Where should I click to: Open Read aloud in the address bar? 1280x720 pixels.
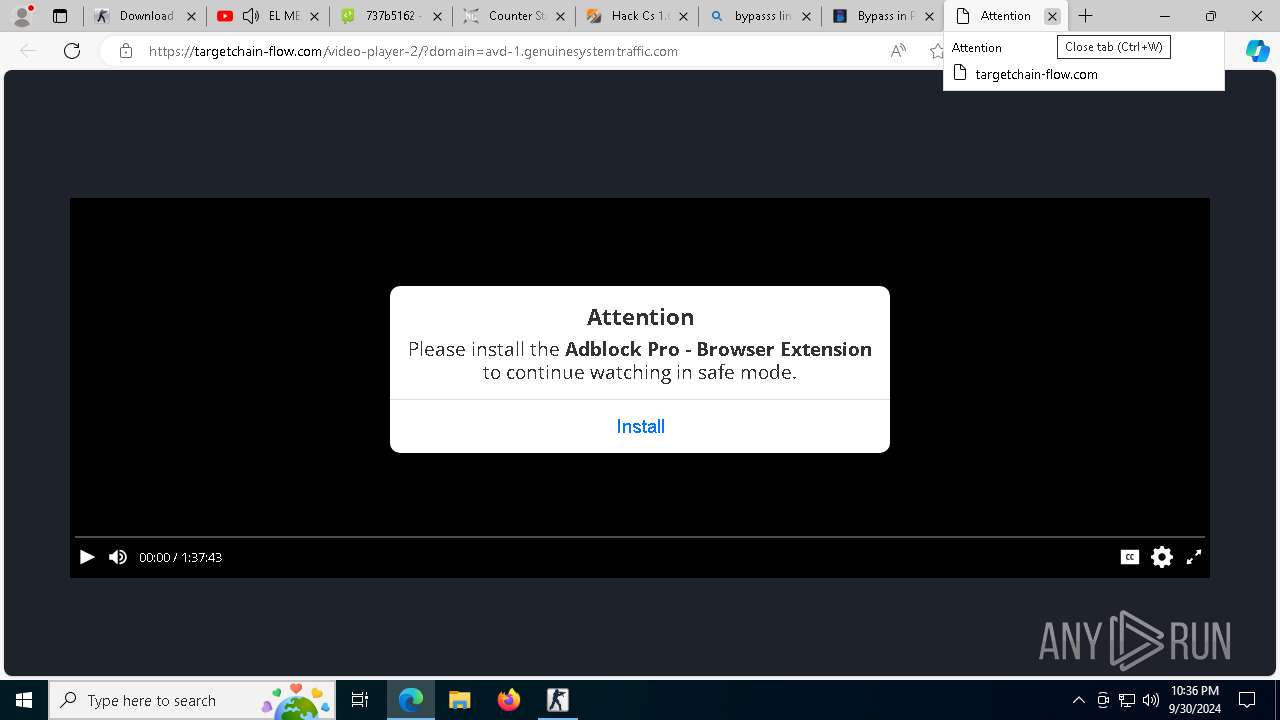point(898,51)
